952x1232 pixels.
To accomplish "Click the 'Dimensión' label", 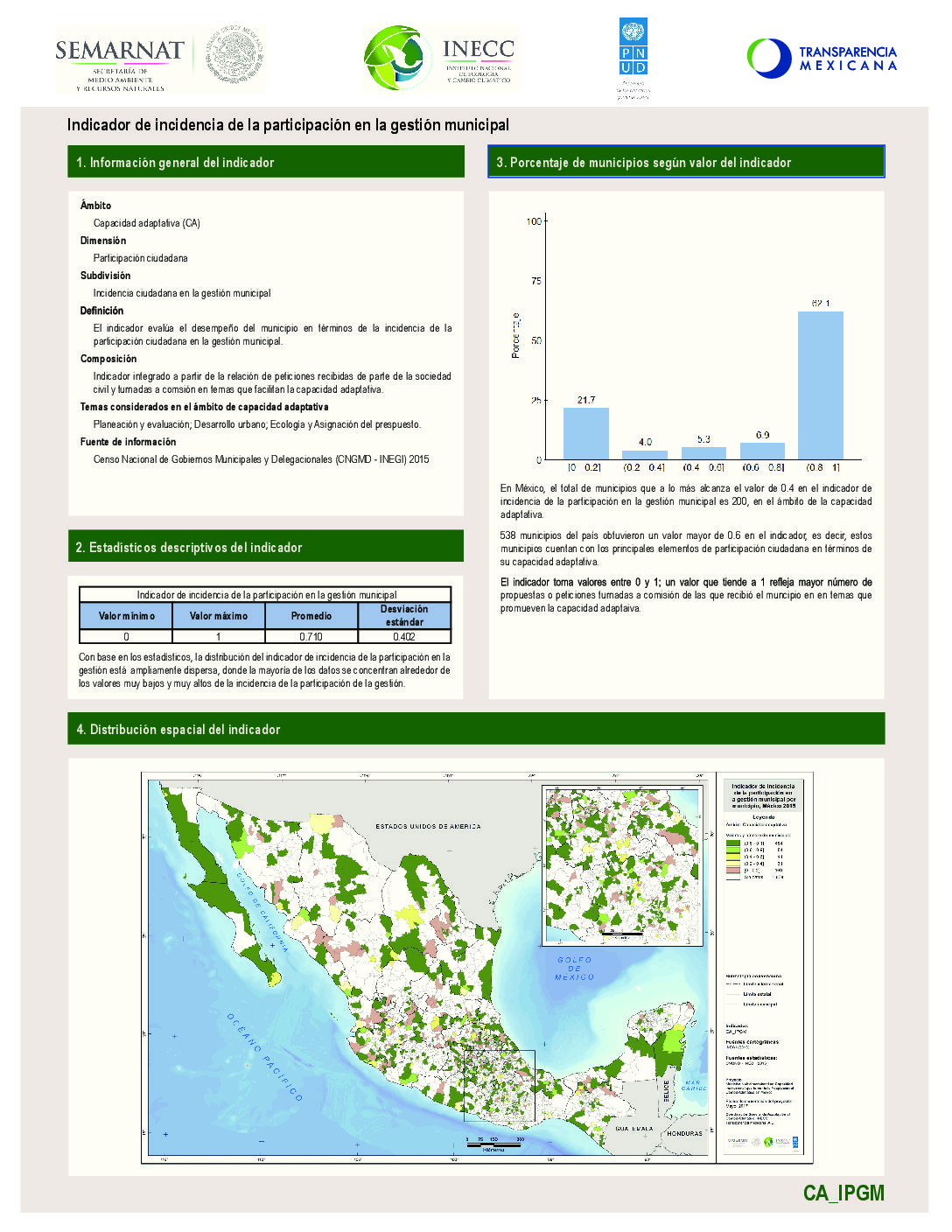I will (x=103, y=241).
